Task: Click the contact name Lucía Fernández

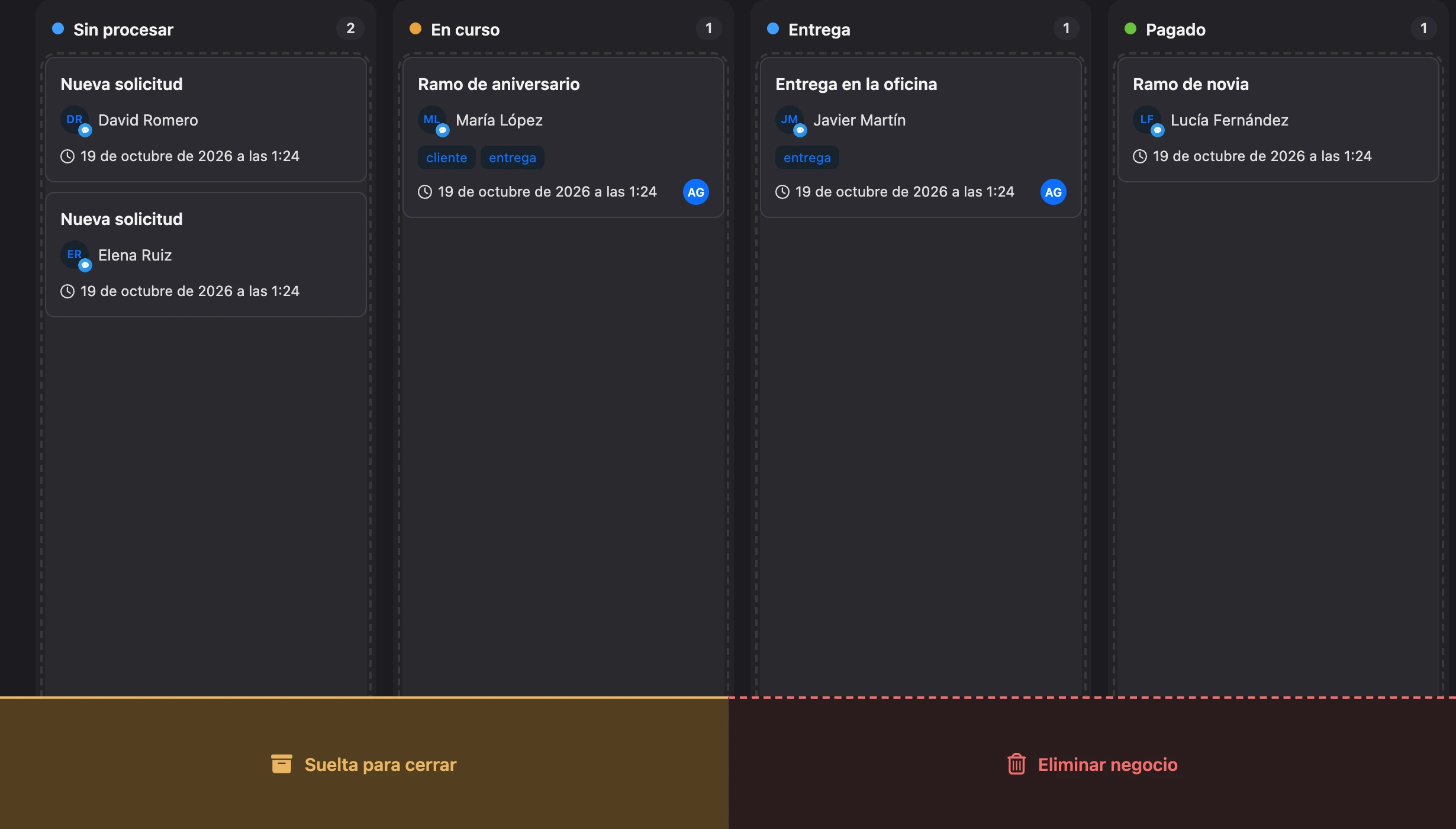Action: 1229,120
